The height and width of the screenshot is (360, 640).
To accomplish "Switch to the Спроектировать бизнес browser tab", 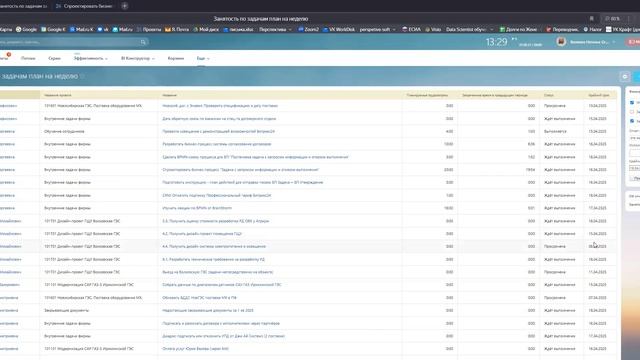I will pos(84,6).
